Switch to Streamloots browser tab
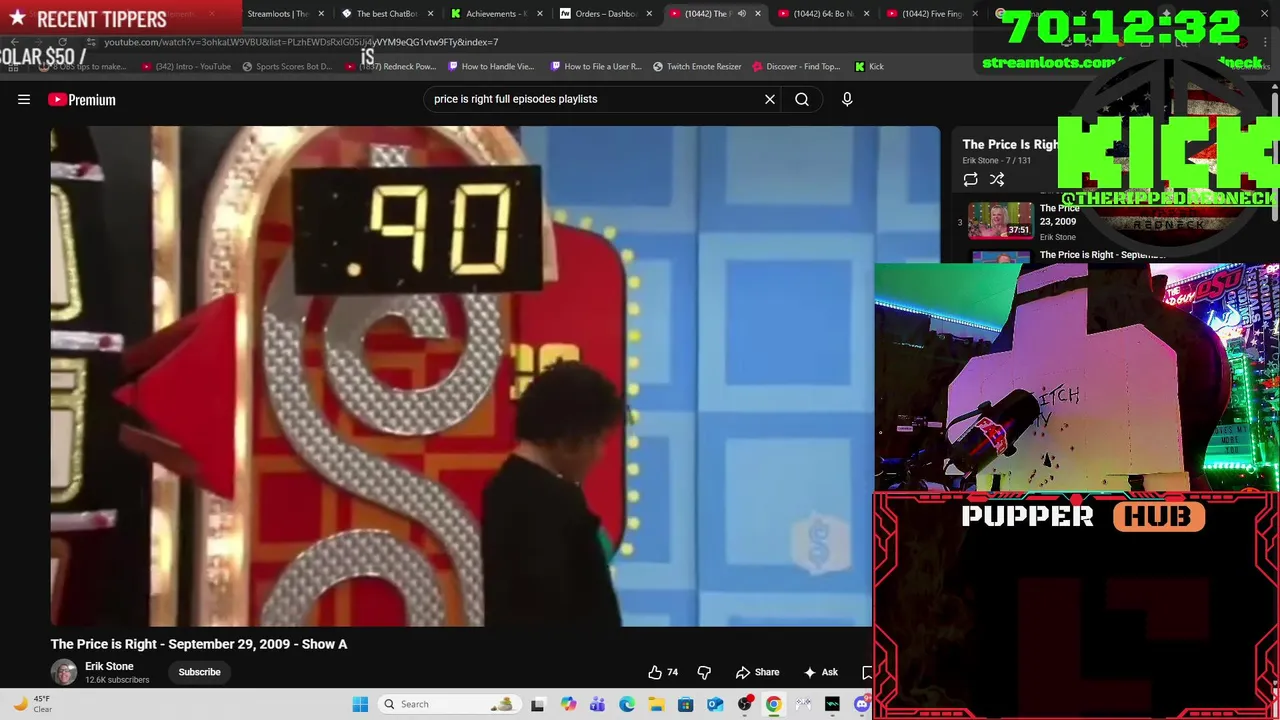 (277, 14)
